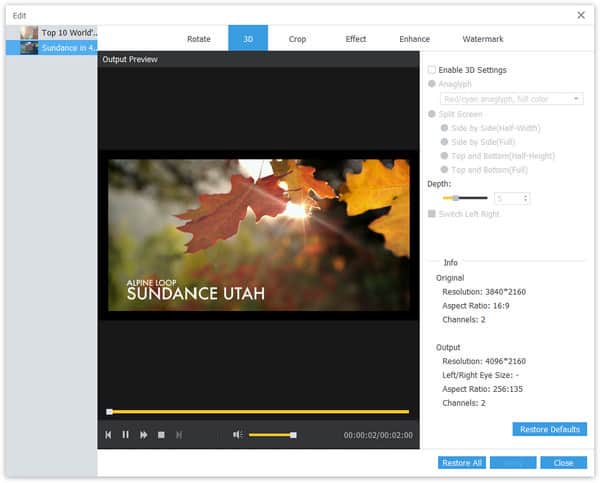Viewport: 600px width, 483px height.
Task: Click Restore Defaults button
Action: [549, 429]
